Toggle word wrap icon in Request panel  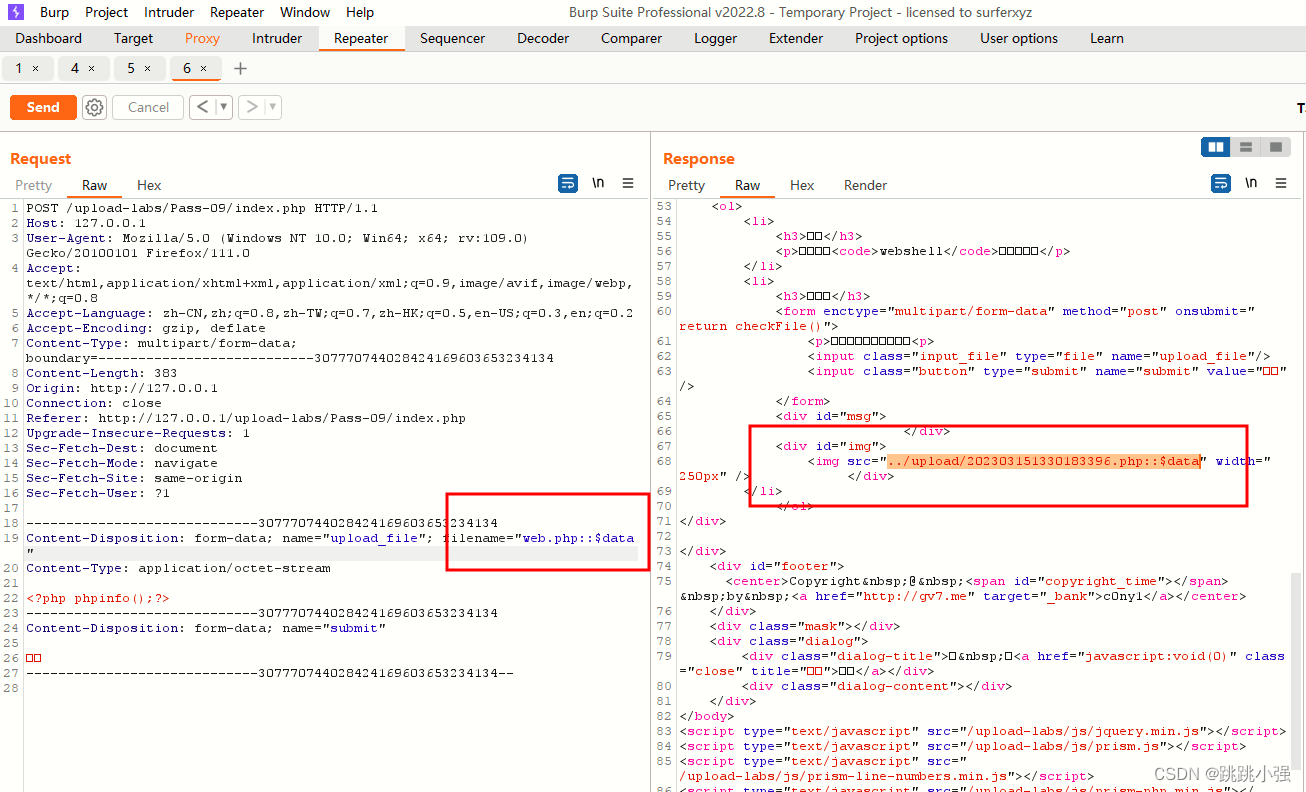coord(568,184)
